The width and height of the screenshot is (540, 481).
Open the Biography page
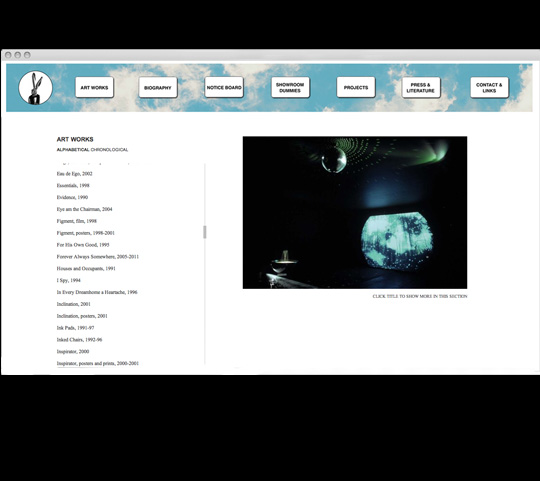(x=158, y=87)
